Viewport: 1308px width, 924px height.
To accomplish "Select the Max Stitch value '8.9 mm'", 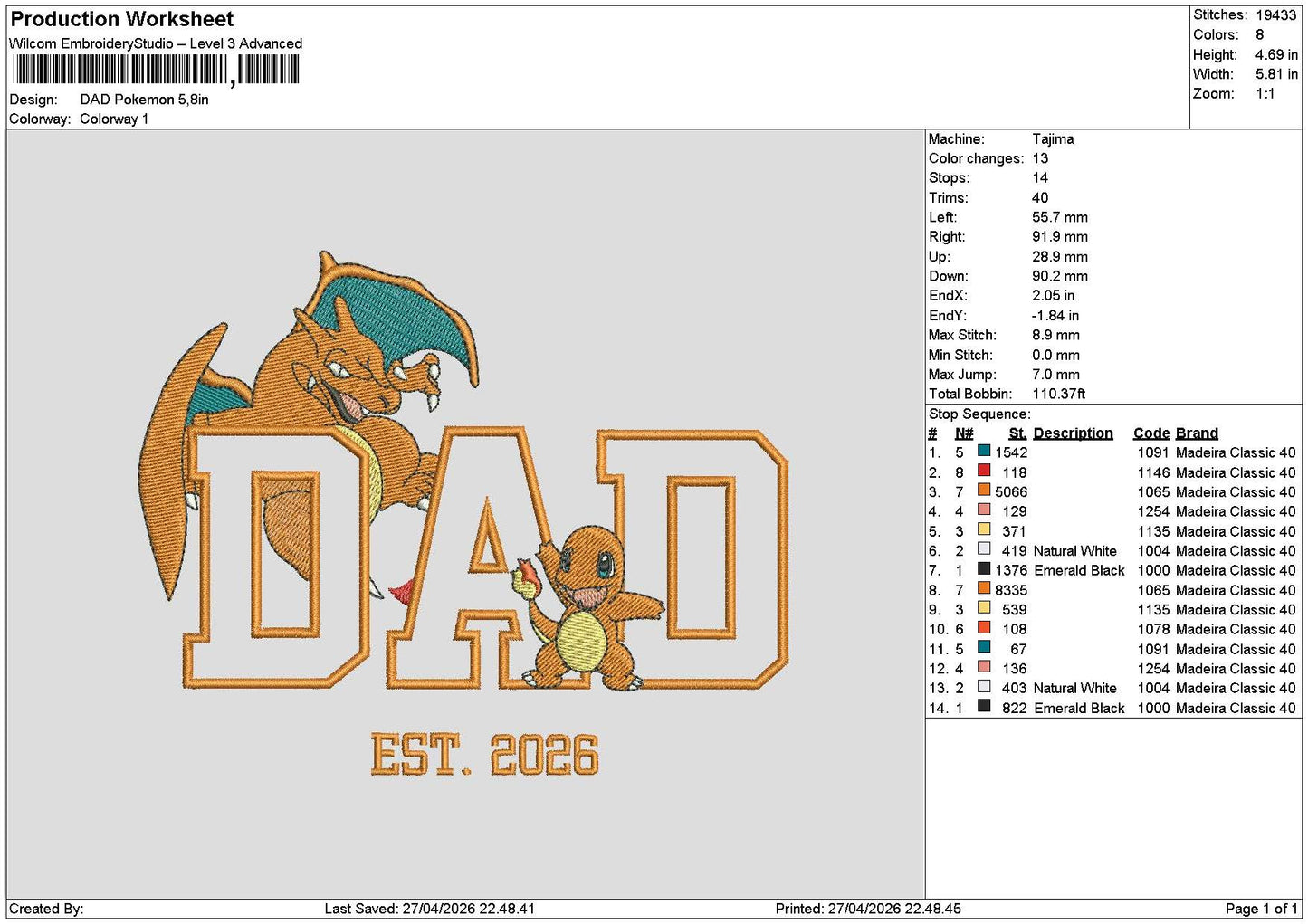I will pyautogui.click(x=1055, y=335).
